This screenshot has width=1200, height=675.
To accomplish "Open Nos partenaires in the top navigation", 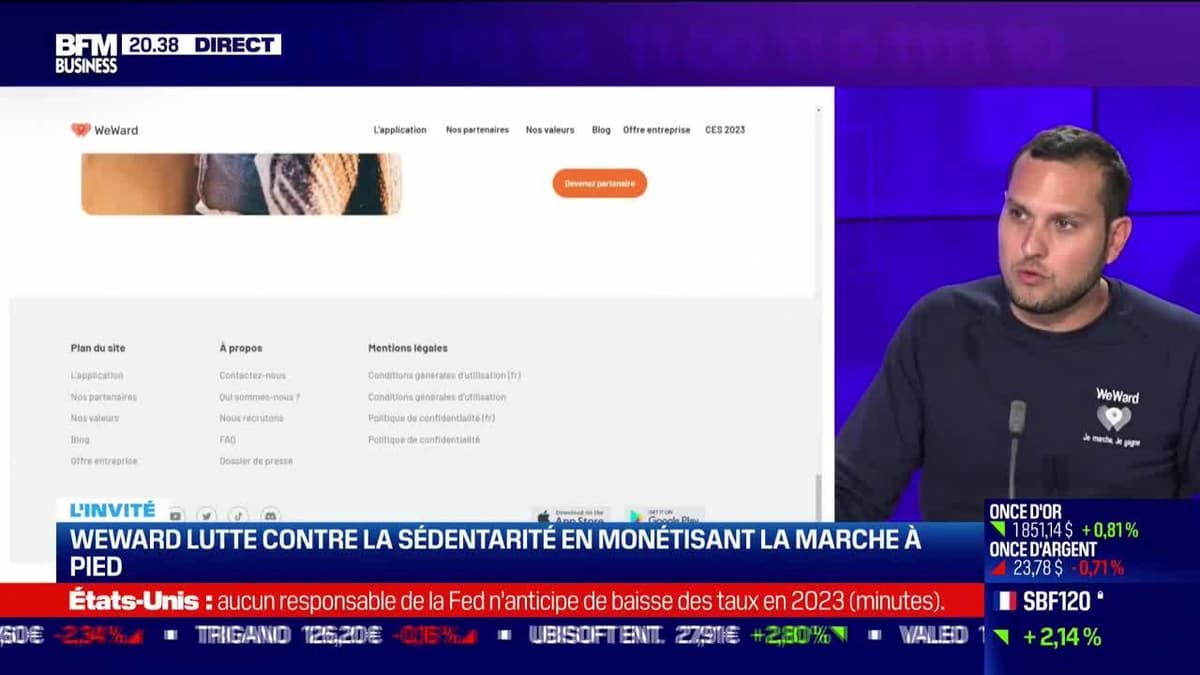I will [x=477, y=130].
